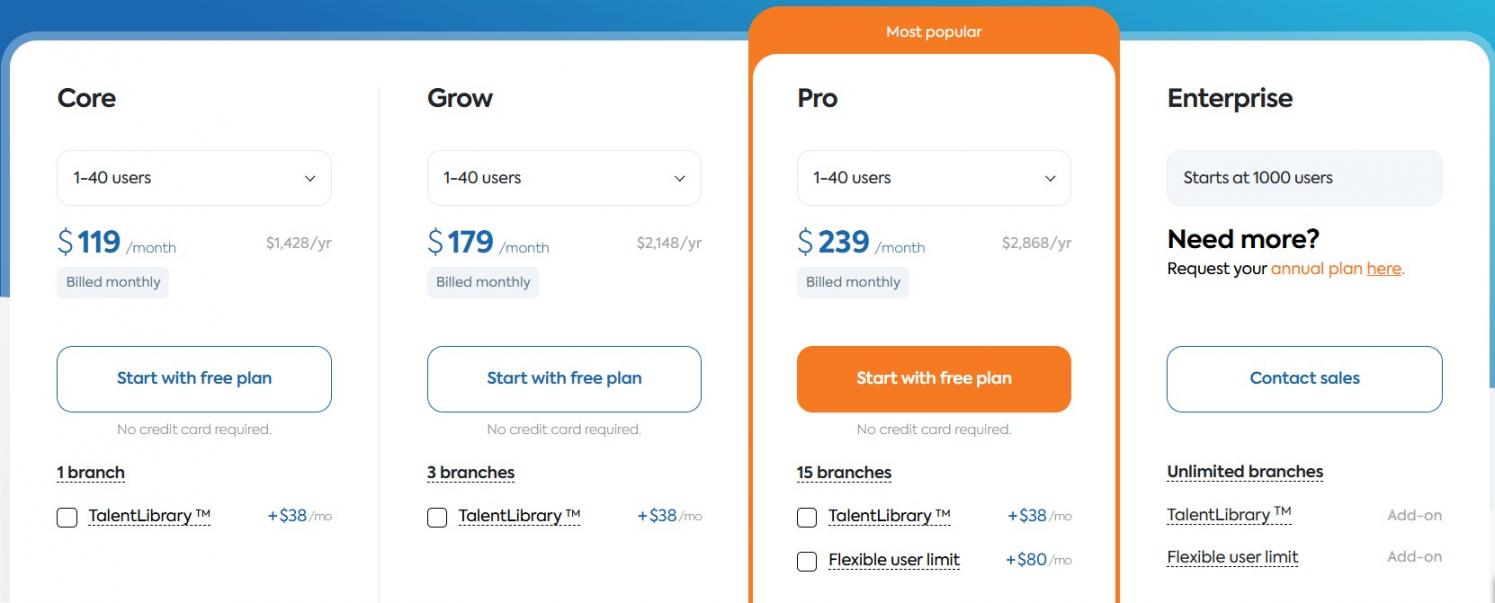Click Enterprise Flexible user limit label
Image resolution: width=1495 pixels, height=603 pixels.
1233,557
